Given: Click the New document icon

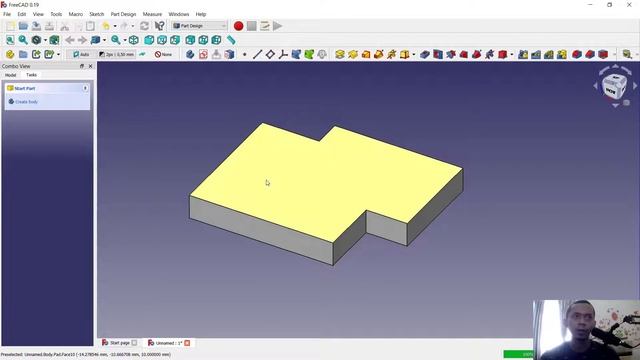Looking at the screenshot, I should 10,26.
